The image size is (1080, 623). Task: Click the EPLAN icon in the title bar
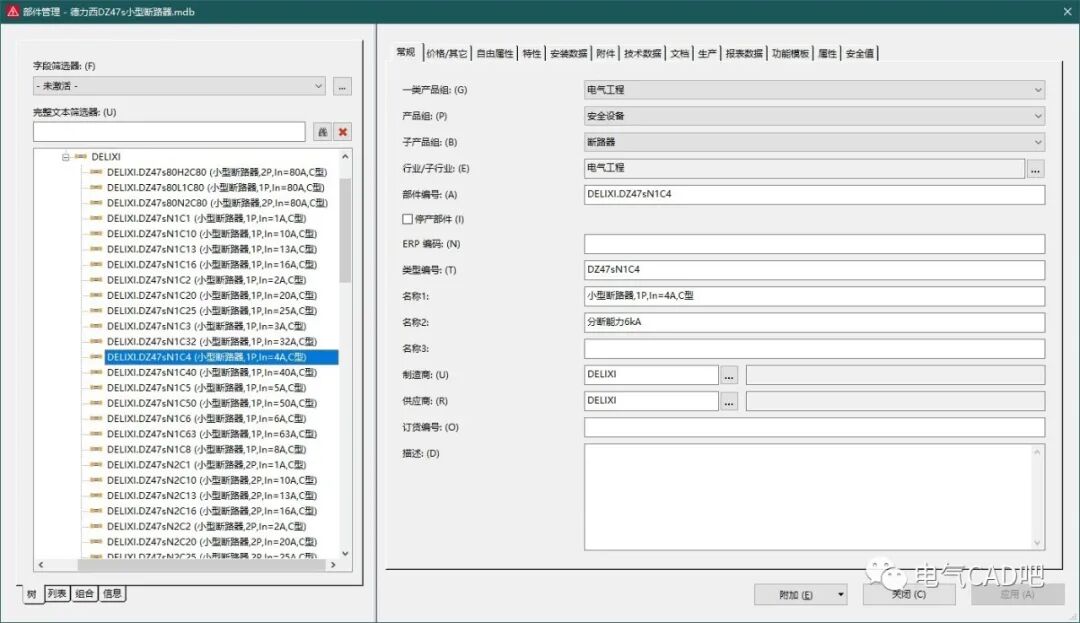point(14,13)
